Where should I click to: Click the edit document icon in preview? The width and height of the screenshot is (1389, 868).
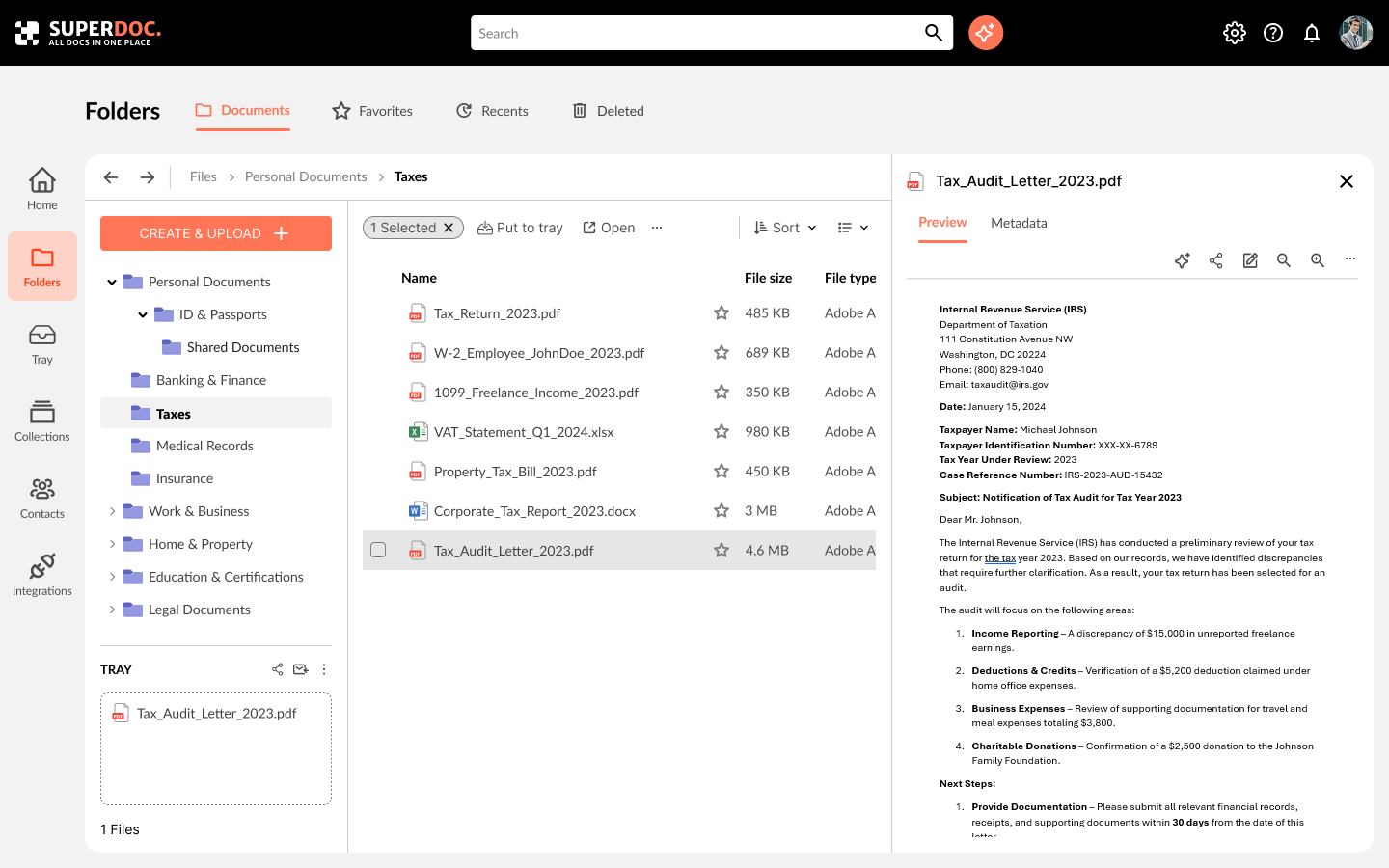pos(1250,260)
